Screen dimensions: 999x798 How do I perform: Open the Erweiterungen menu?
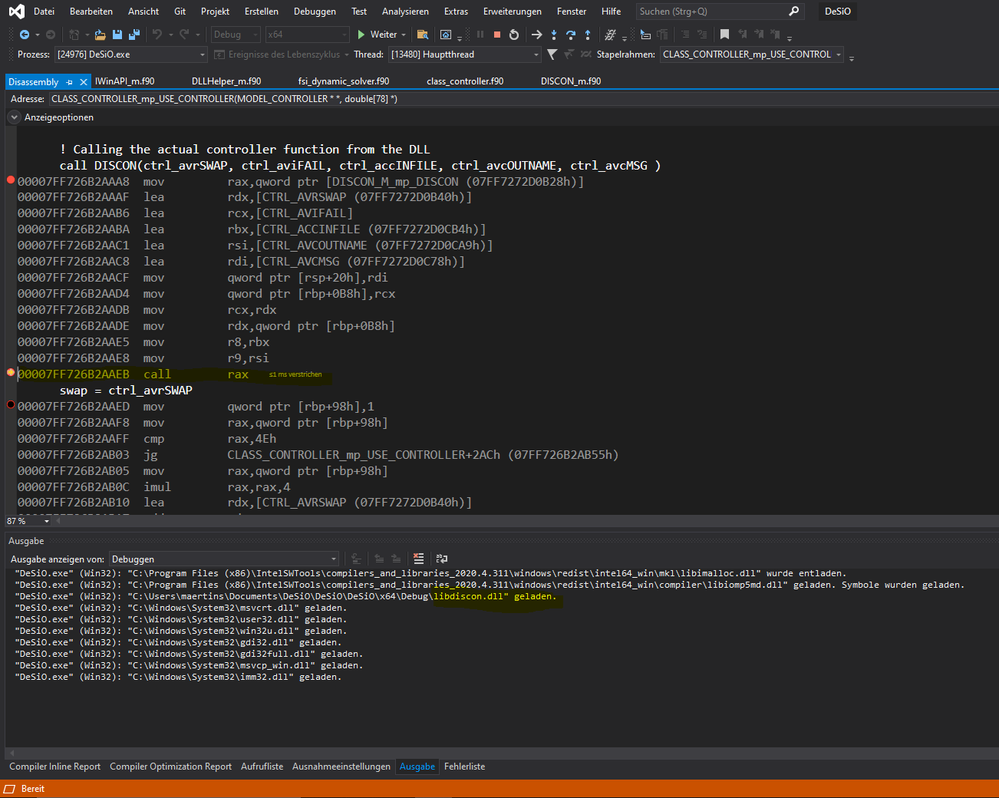(512, 11)
